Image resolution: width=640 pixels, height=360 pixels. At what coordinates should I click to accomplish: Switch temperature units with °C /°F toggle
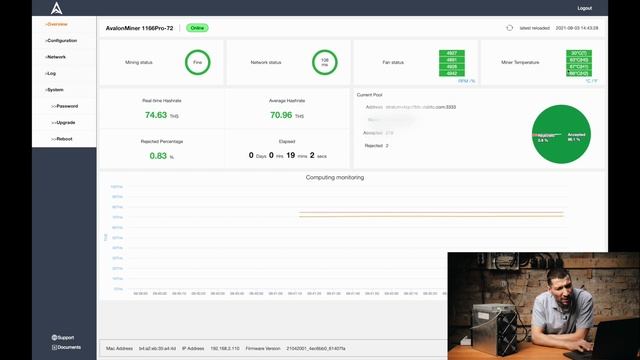(591, 81)
